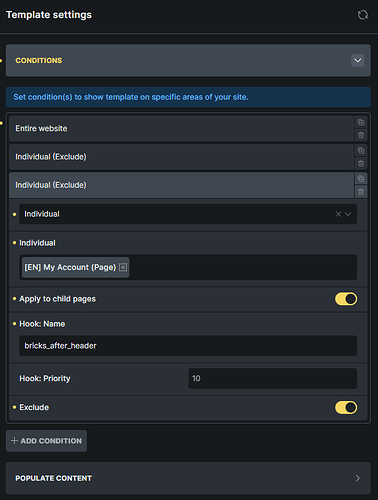Click the Exclude label text
Image resolution: width=378 pixels, height=500 pixels.
click(x=34, y=407)
